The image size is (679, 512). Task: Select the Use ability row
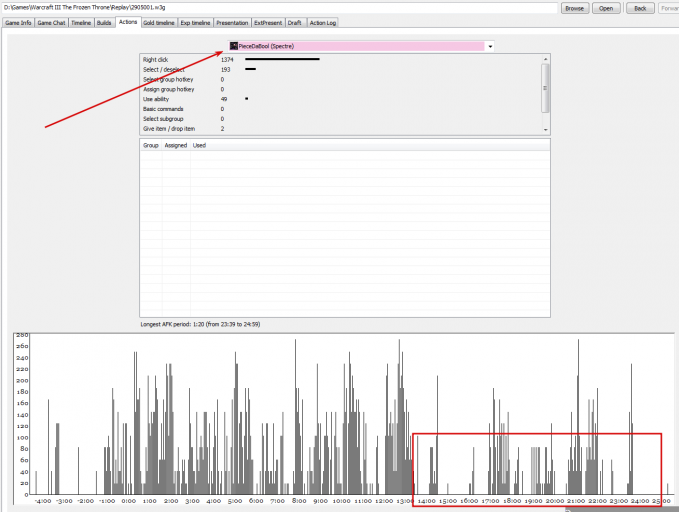(340, 99)
